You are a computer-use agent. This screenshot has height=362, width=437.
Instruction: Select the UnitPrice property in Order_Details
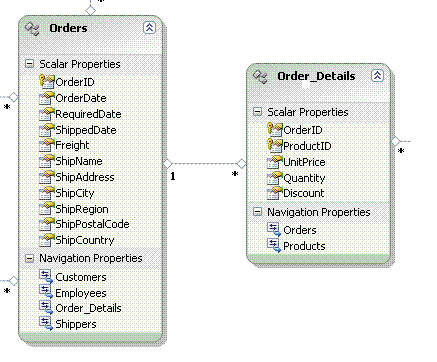point(304,162)
